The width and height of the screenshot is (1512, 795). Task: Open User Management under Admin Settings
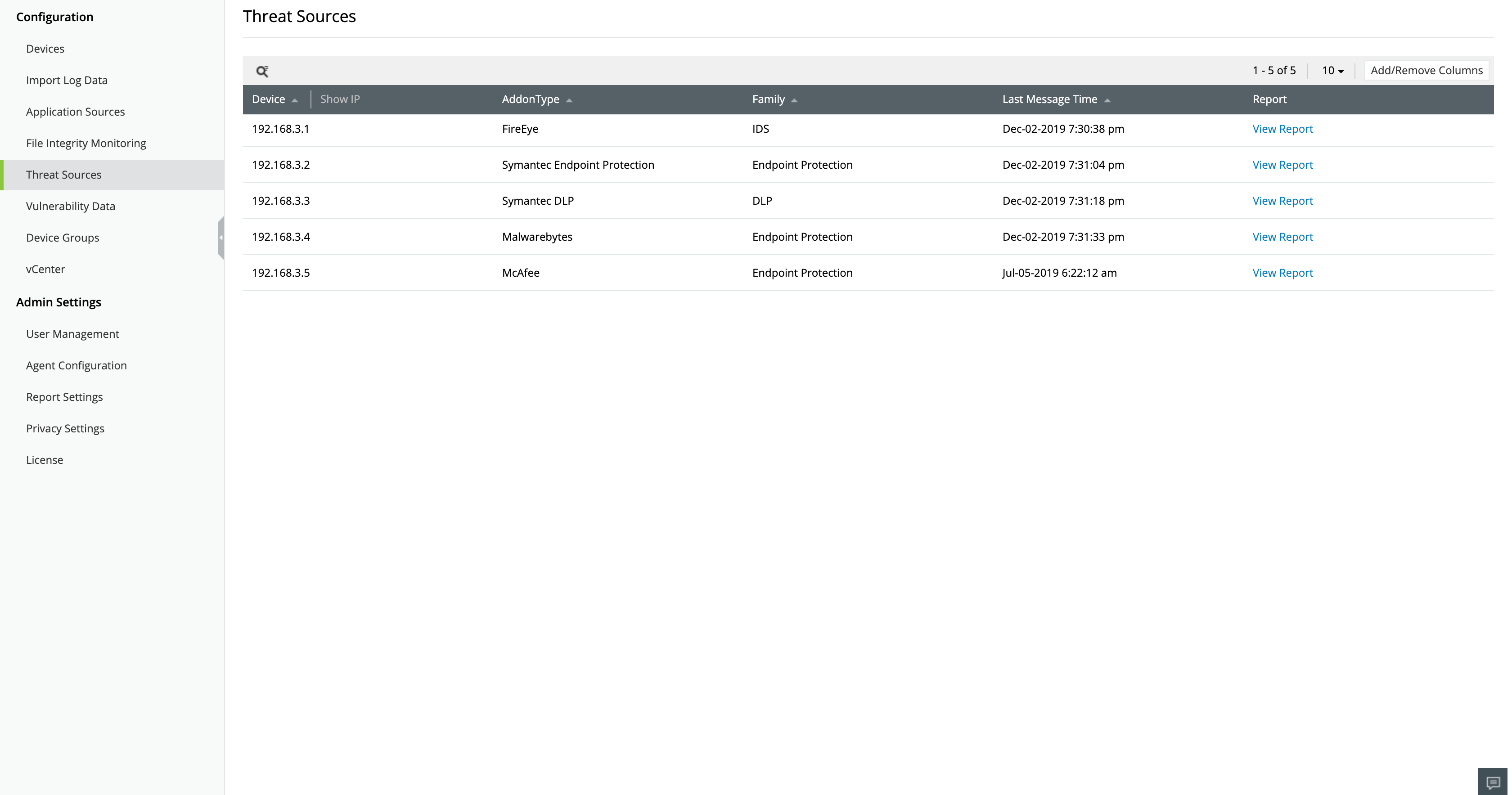72,334
